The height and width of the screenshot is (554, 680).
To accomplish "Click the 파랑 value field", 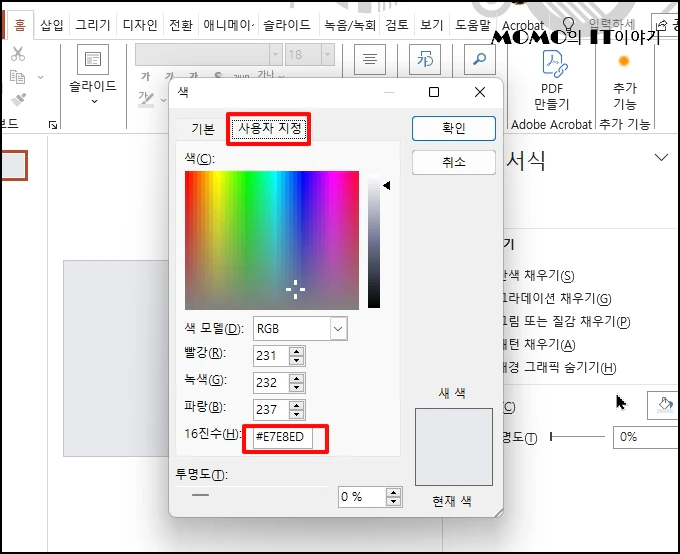I will tap(271, 410).
